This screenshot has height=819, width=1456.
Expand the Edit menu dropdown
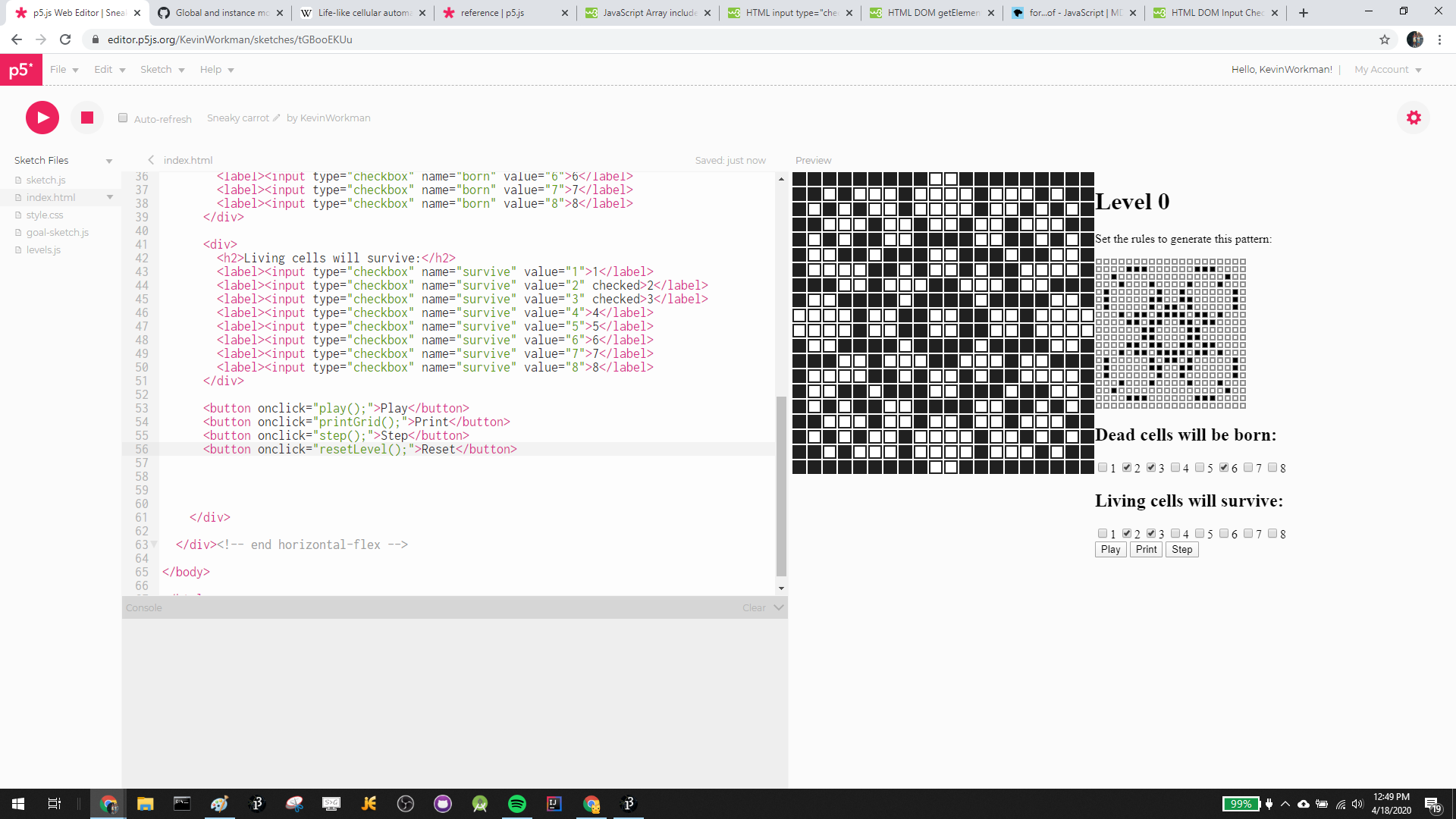point(110,70)
